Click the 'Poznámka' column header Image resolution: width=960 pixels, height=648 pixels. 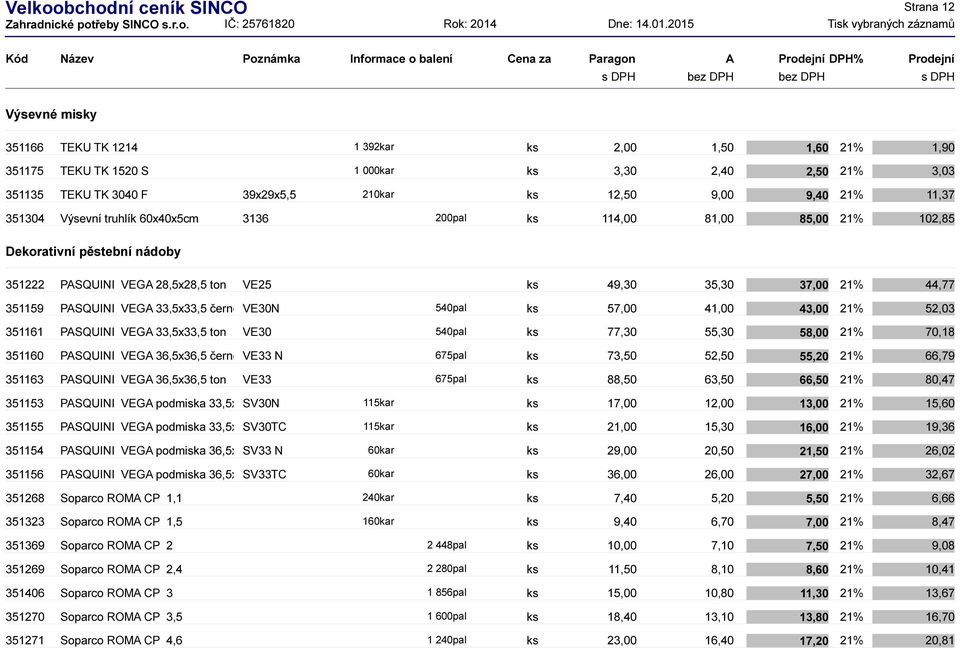[271, 59]
